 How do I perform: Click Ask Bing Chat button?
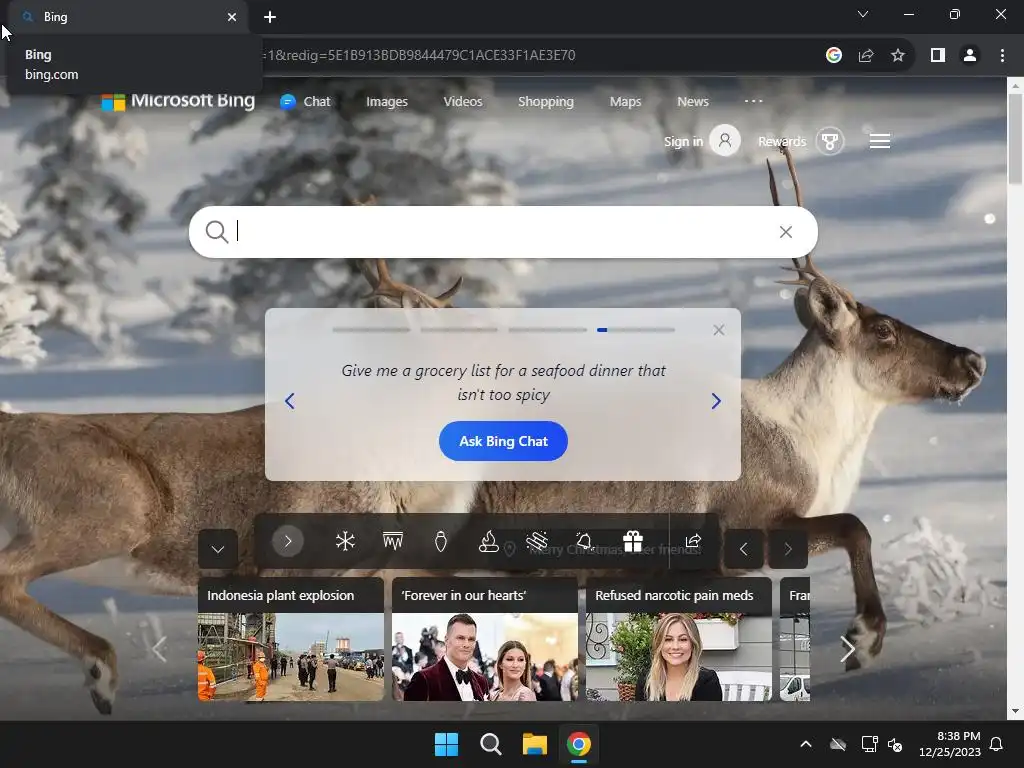[x=503, y=441]
